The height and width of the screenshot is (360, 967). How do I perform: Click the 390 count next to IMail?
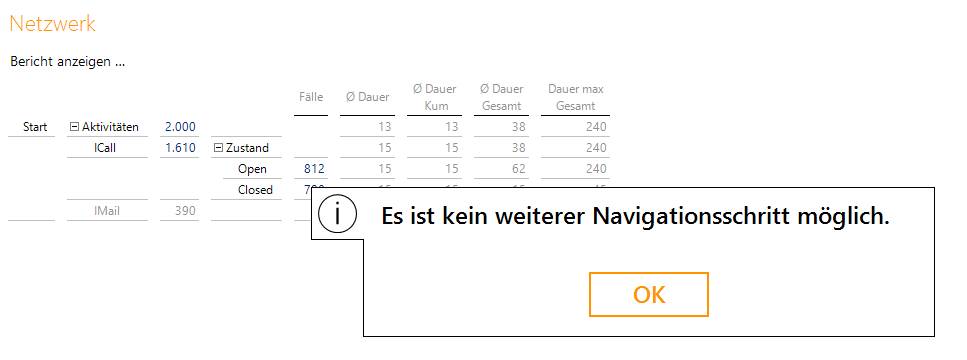(x=184, y=211)
